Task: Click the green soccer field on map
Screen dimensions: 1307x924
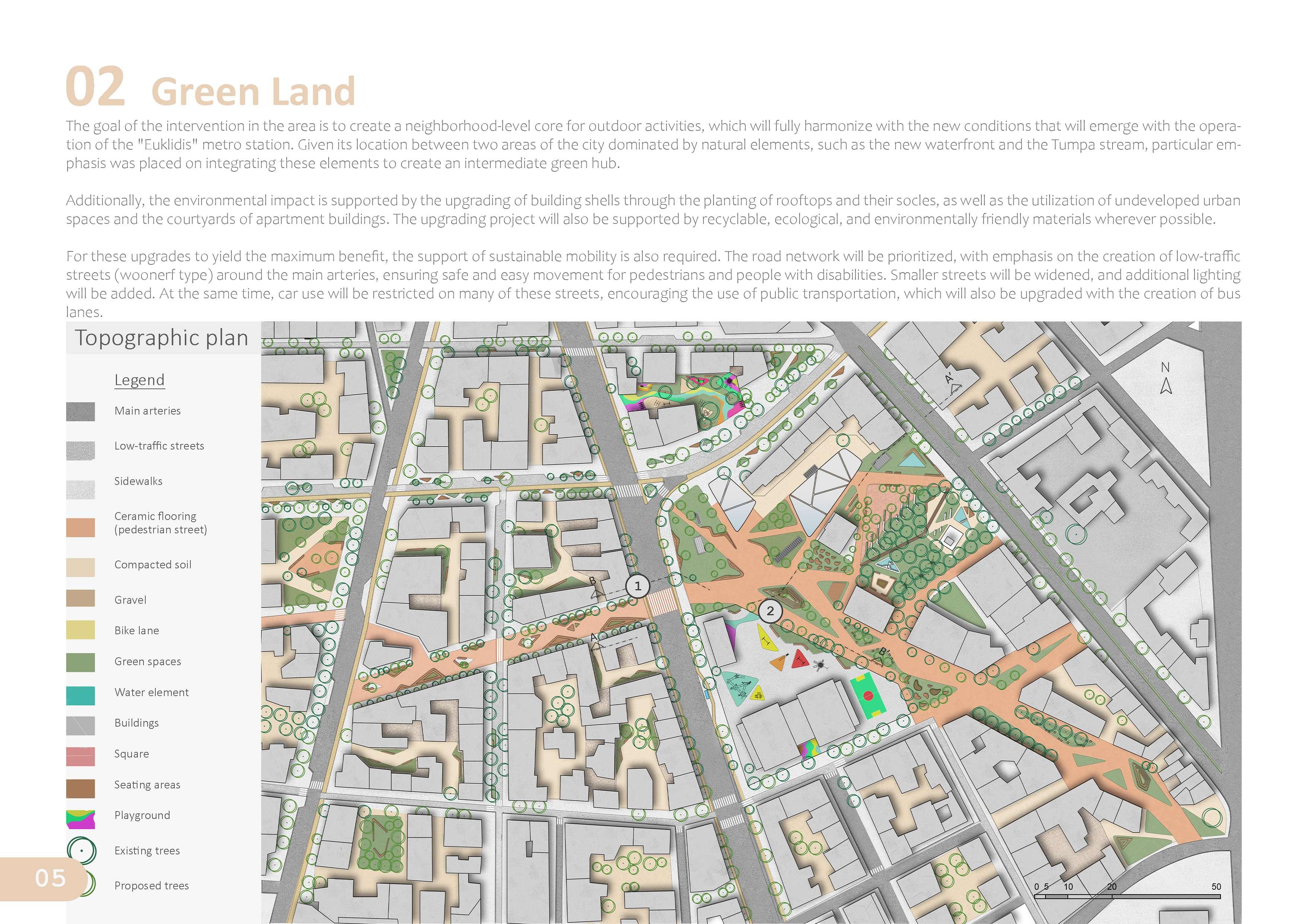Action: [868, 695]
